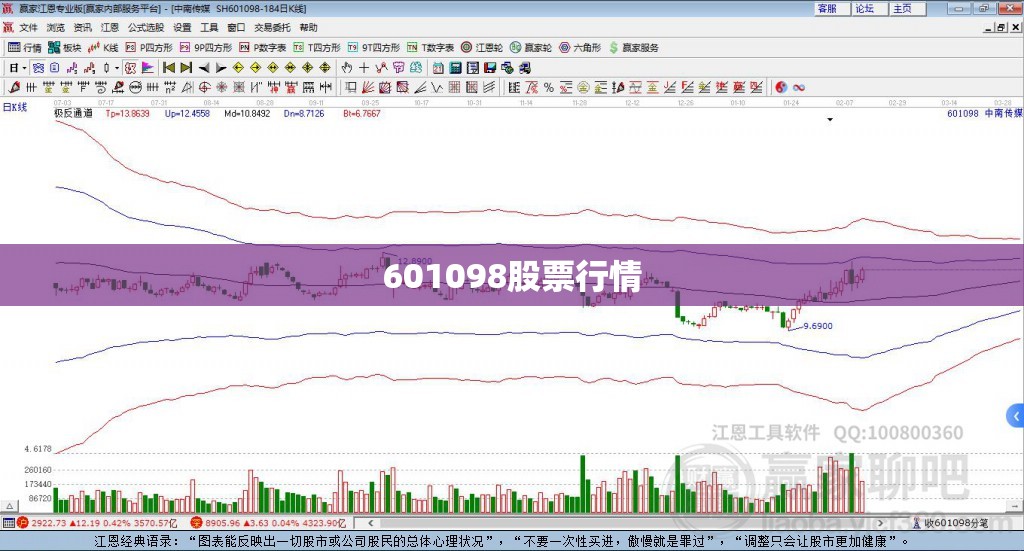Click the 日K线 label
Image resolution: width=1024 pixels, height=551 pixels.
pos(14,107)
